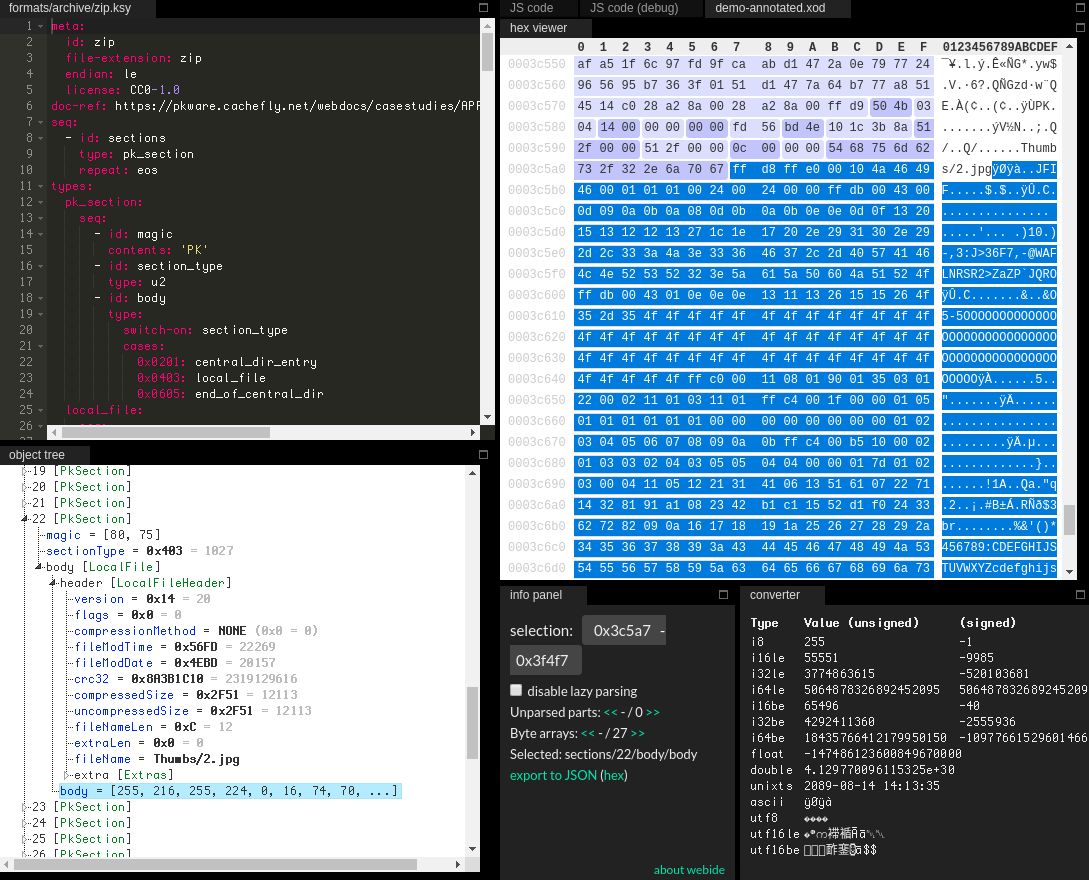The image size is (1089, 880).
Task: Click the code editor horizontal scrollbar thumb
Action: [x=165, y=432]
